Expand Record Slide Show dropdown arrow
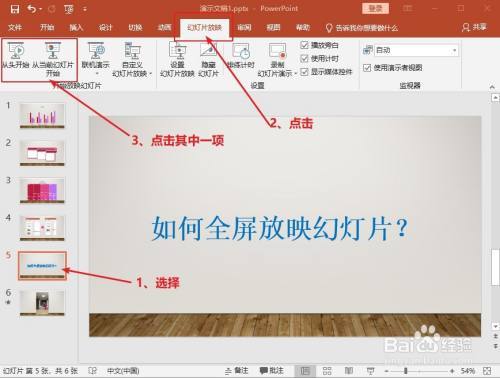Image resolution: width=500 pixels, height=378 pixels. 296,74
